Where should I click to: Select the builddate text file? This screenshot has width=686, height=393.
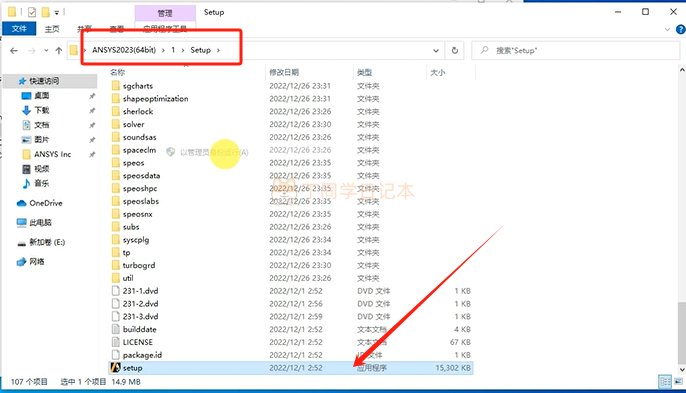pyautogui.click(x=140, y=329)
